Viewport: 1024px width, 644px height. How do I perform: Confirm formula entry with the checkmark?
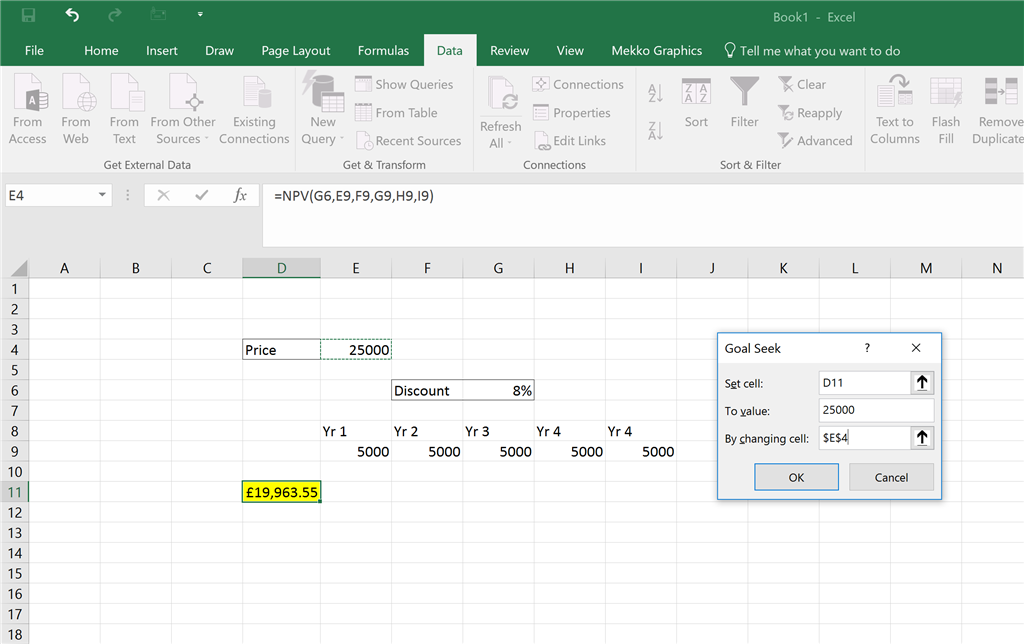202,195
